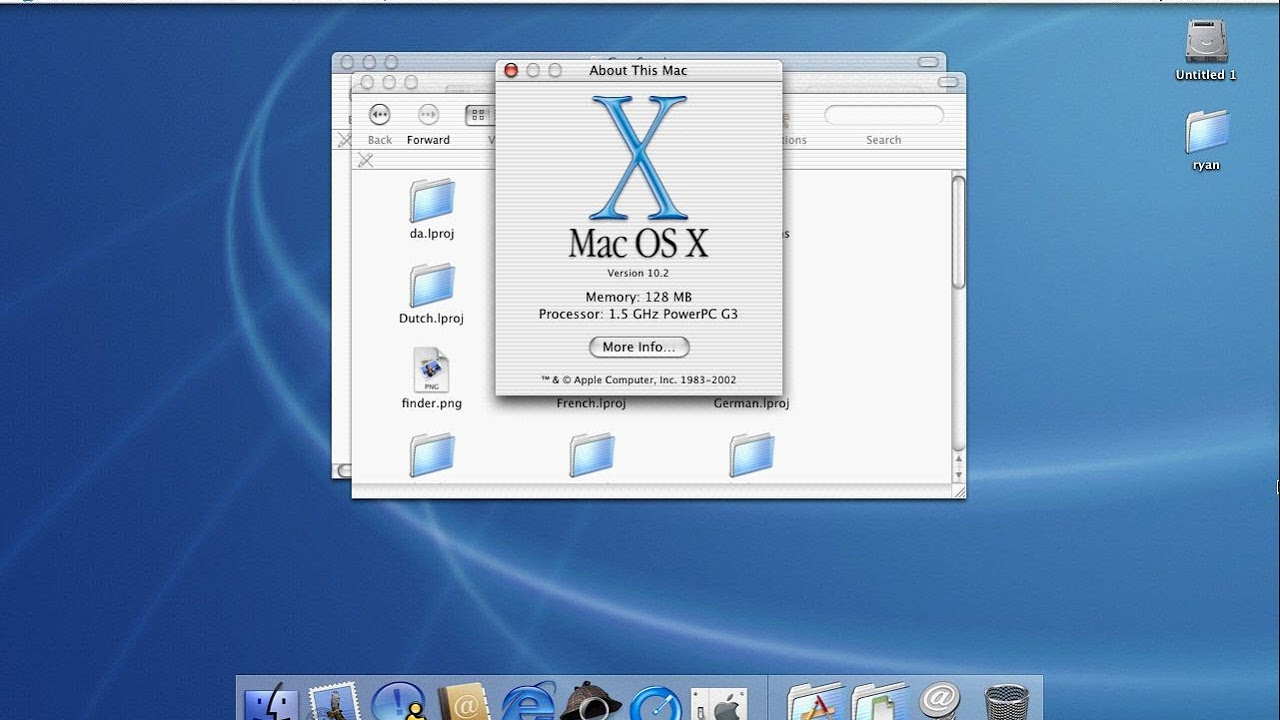Close the About This Mac window
This screenshot has width=1280, height=720.
pos(511,70)
